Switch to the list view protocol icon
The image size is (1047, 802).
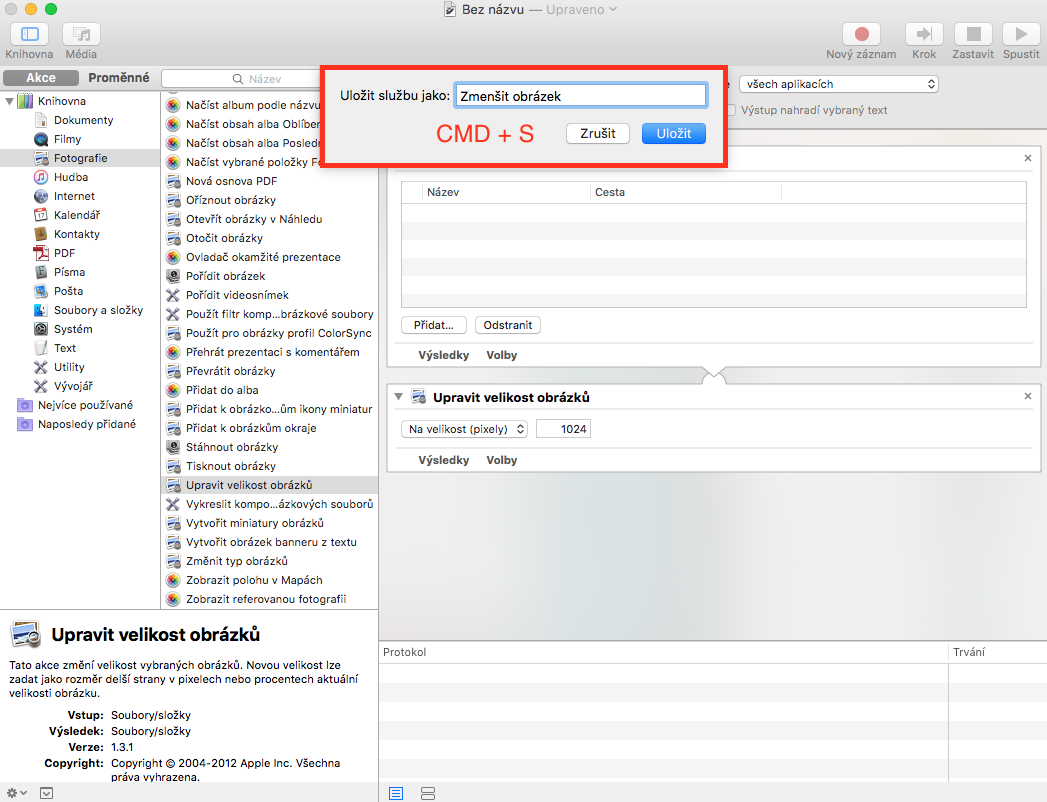[x=396, y=793]
